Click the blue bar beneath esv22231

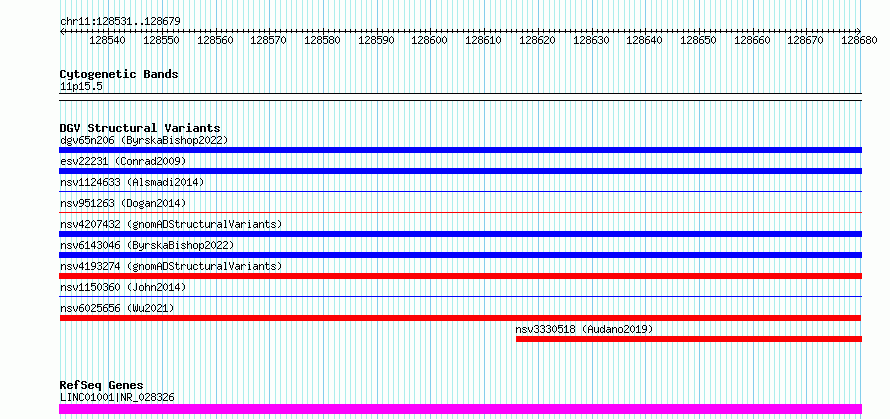pos(460,171)
